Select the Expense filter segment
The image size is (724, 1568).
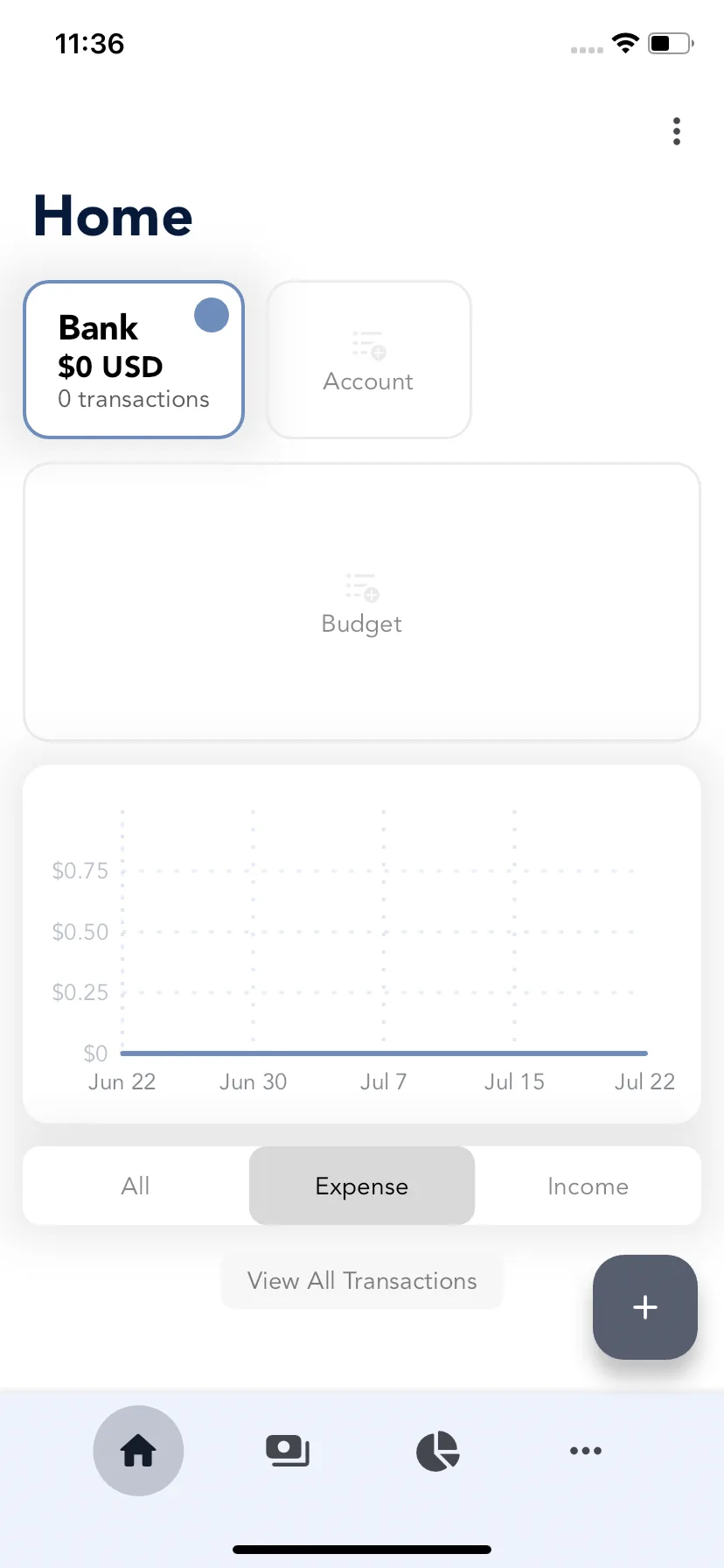click(362, 1186)
